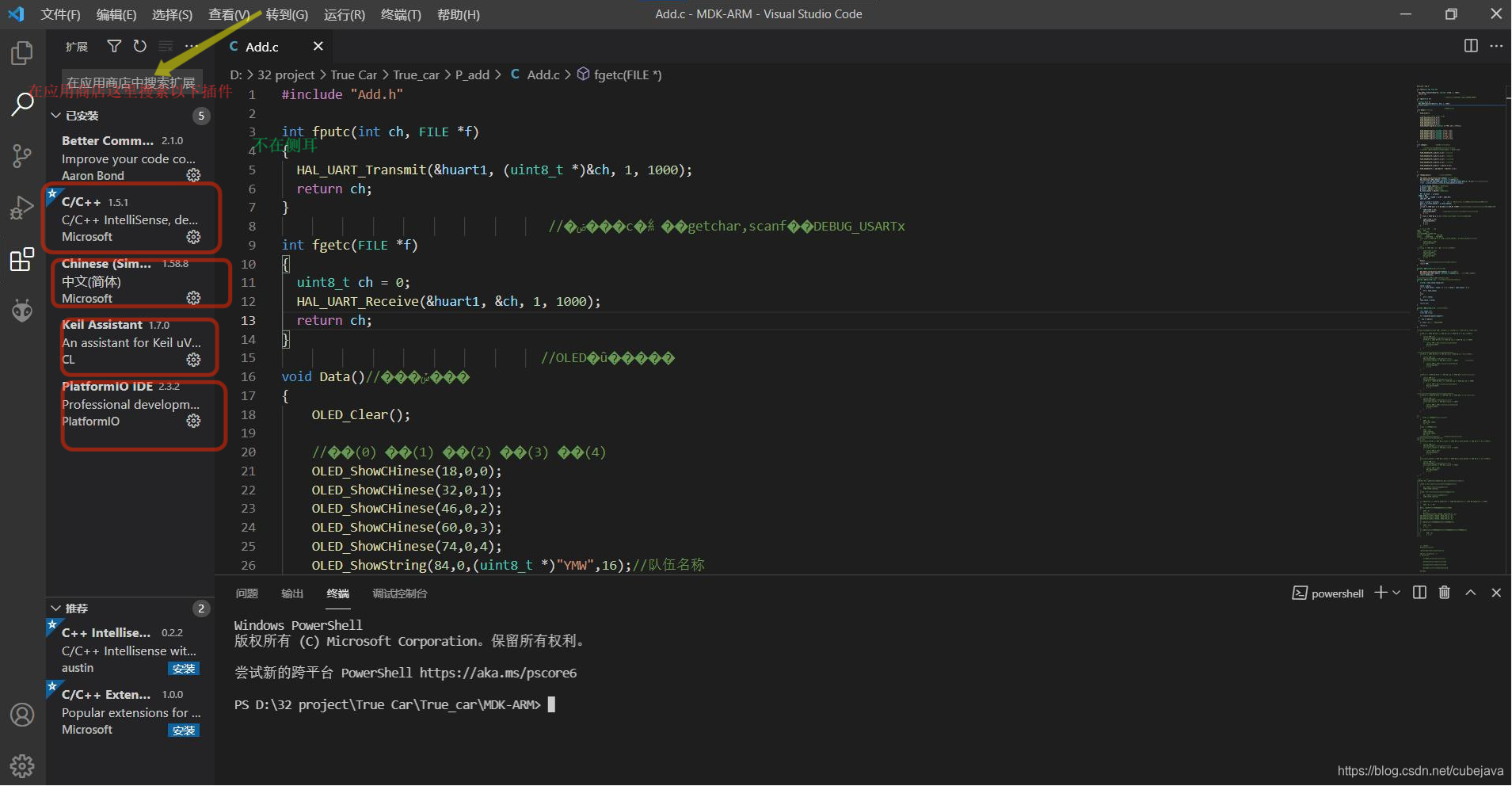
Task: Open the True Car breadcrumb
Action: [354, 74]
